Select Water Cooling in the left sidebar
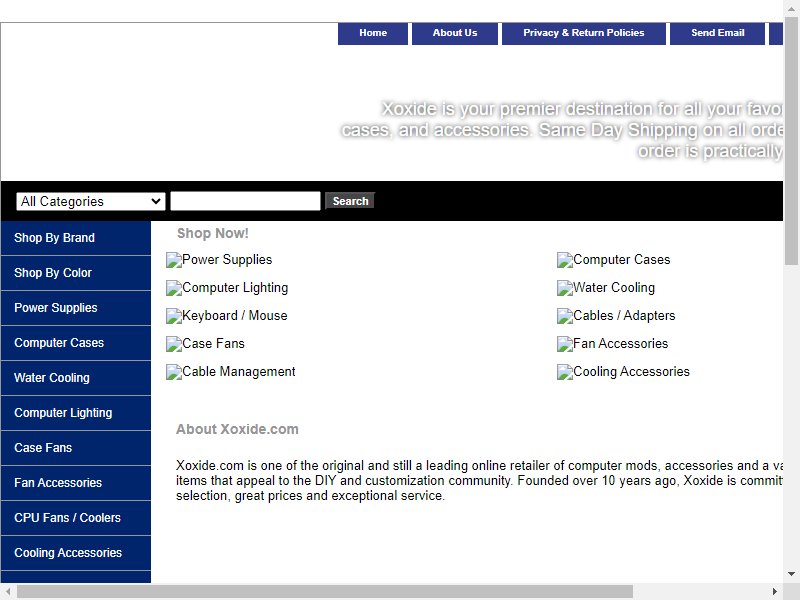 pos(76,378)
